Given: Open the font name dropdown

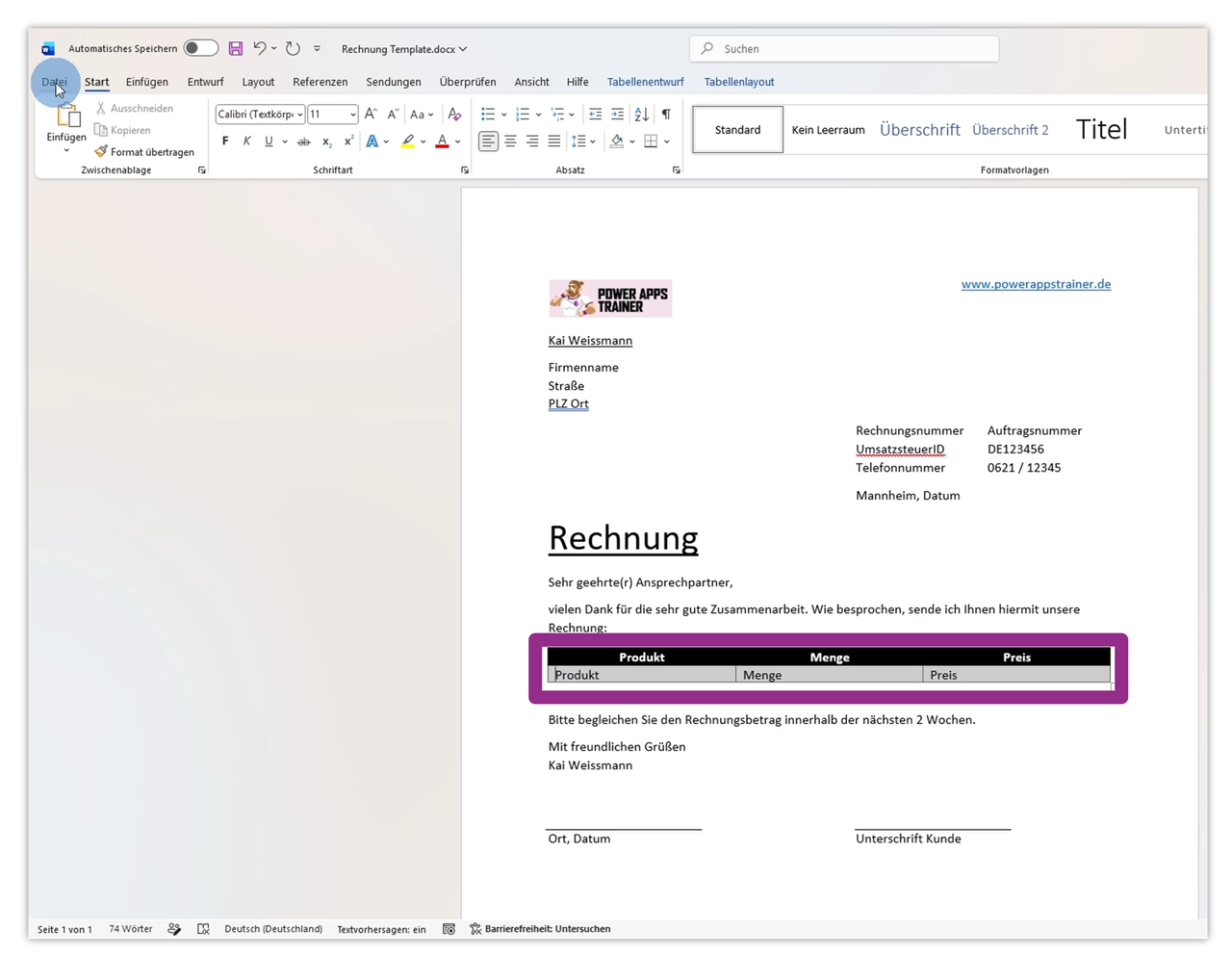Looking at the screenshot, I should 300,115.
